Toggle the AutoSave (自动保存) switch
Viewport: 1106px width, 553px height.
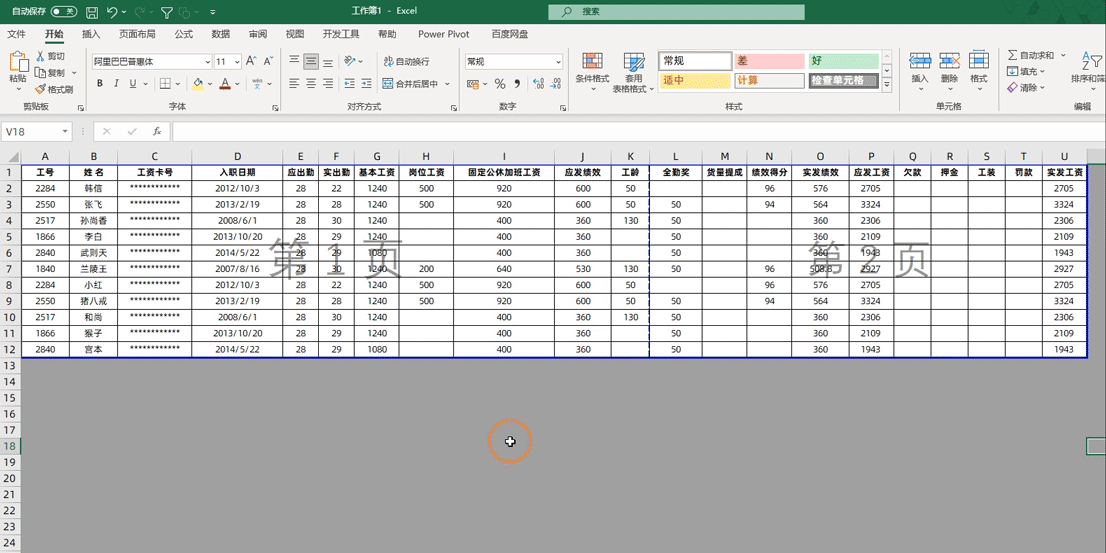64,12
